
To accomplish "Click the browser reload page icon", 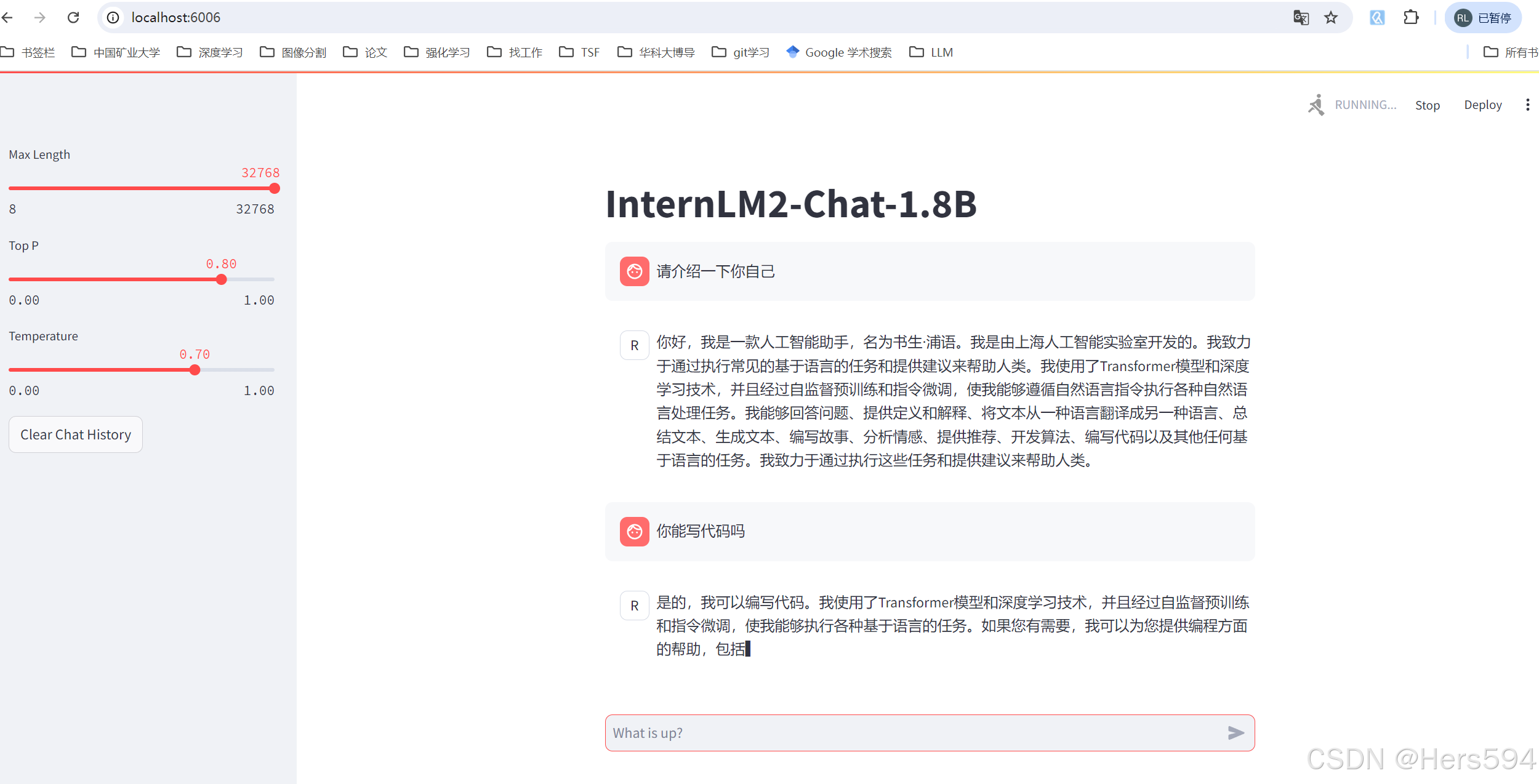I will 73,17.
